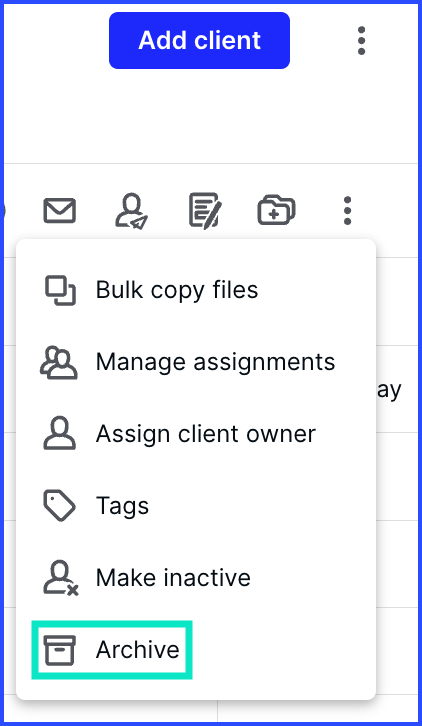Viewport: 422px width, 726px height.
Task: Click the person with x icon
Action: click(61, 578)
